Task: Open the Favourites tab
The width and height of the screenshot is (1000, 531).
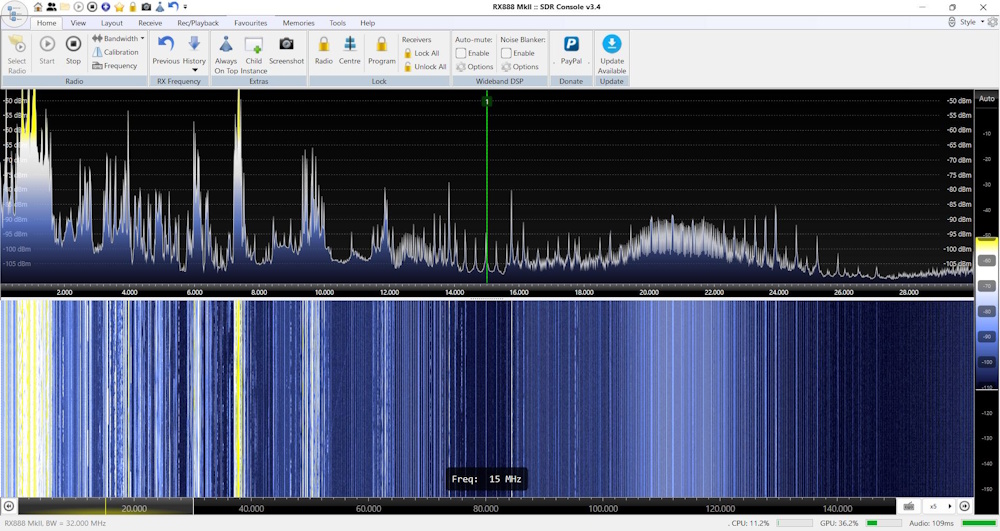Action: pyautogui.click(x=251, y=23)
